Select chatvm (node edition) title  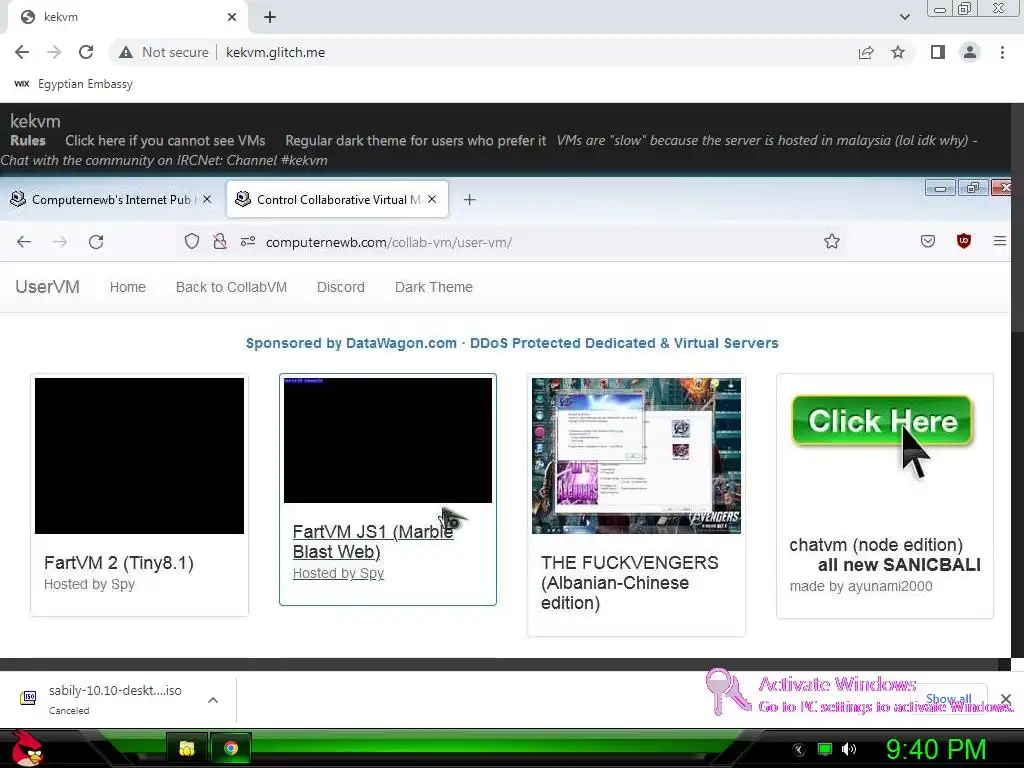(876, 545)
